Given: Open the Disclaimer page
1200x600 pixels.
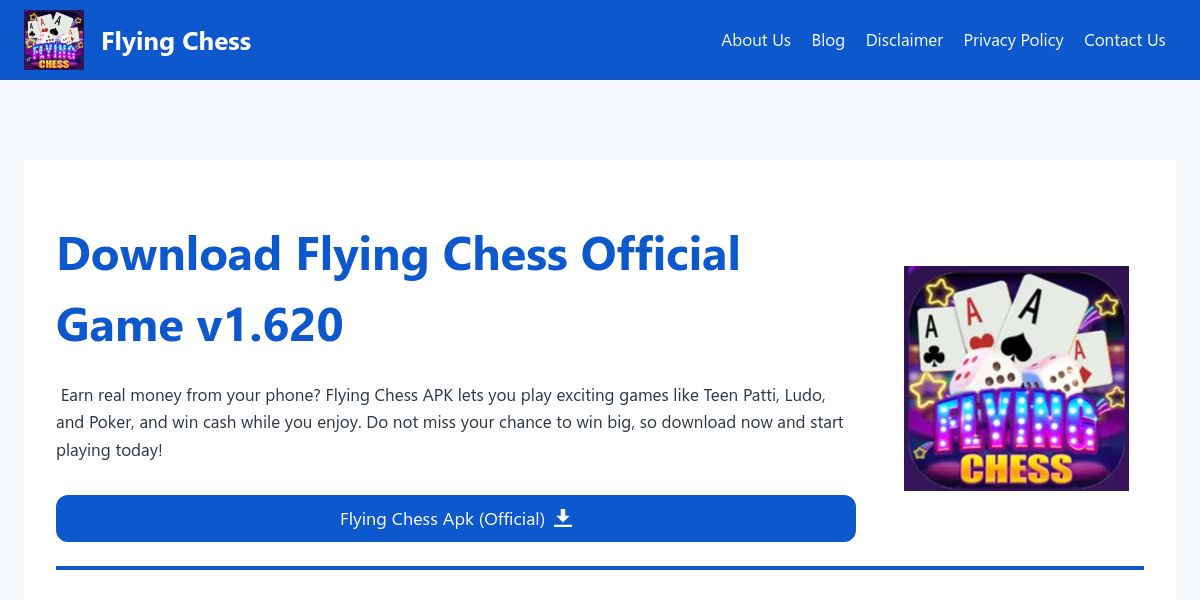Looking at the screenshot, I should (904, 40).
